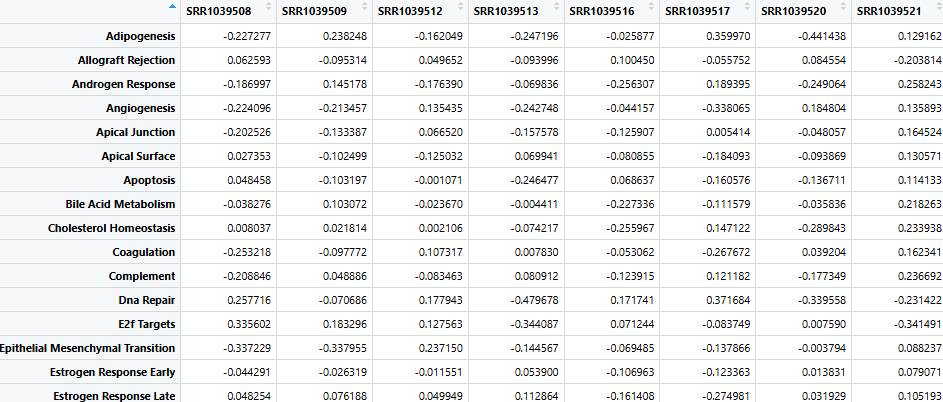Select the Adipogenesis row label

(x=141, y=36)
